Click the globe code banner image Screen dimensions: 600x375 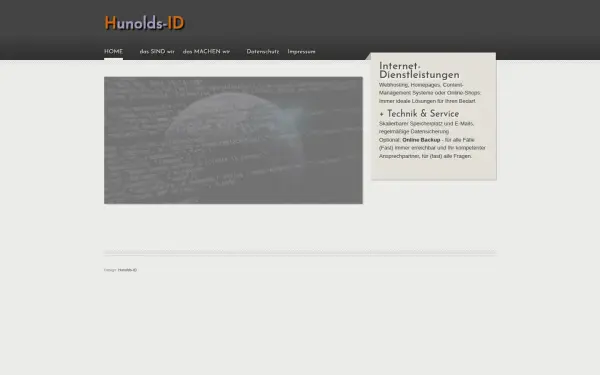233,140
